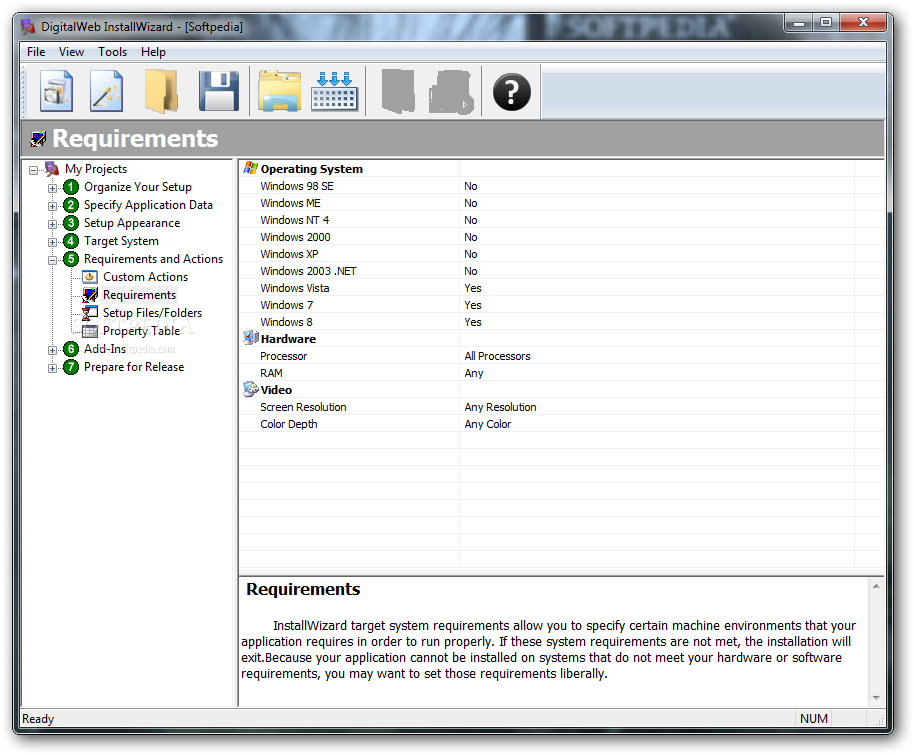Open the Help menu
The image size is (914, 755).
tap(153, 52)
